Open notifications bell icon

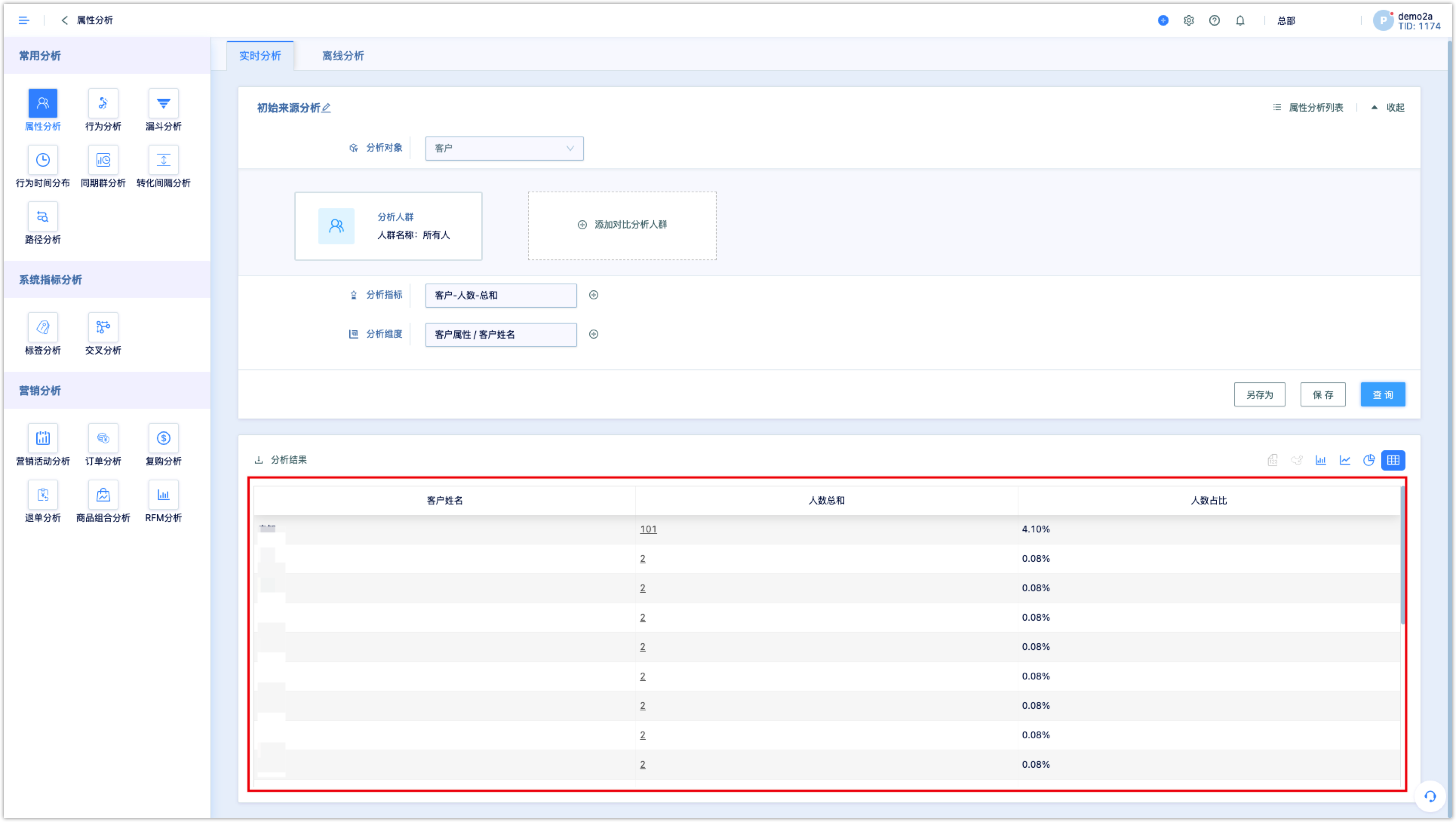[1240, 20]
